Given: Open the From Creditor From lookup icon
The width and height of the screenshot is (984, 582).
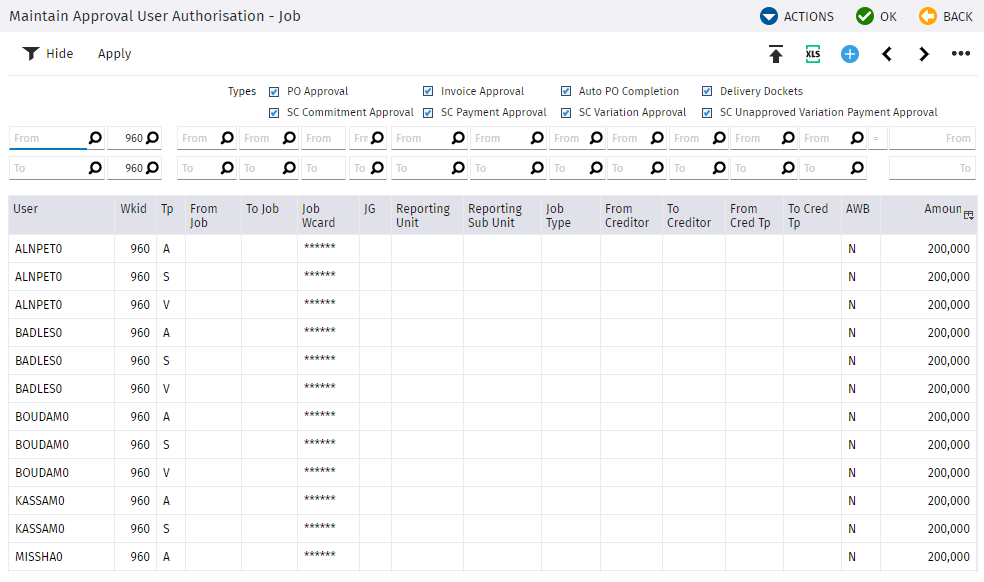Looking at the screenshot, I should coord(657,138).
